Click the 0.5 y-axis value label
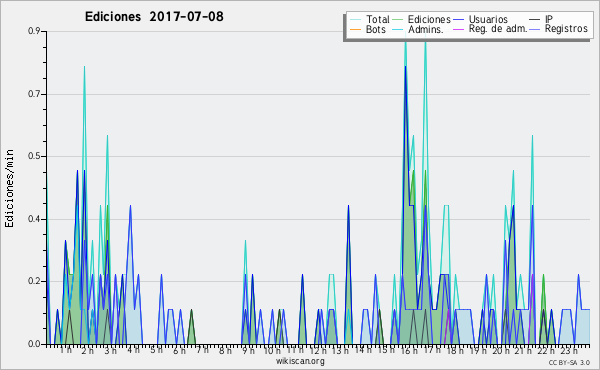This screenshot has height=370, width=600. (x=34, y=156)
